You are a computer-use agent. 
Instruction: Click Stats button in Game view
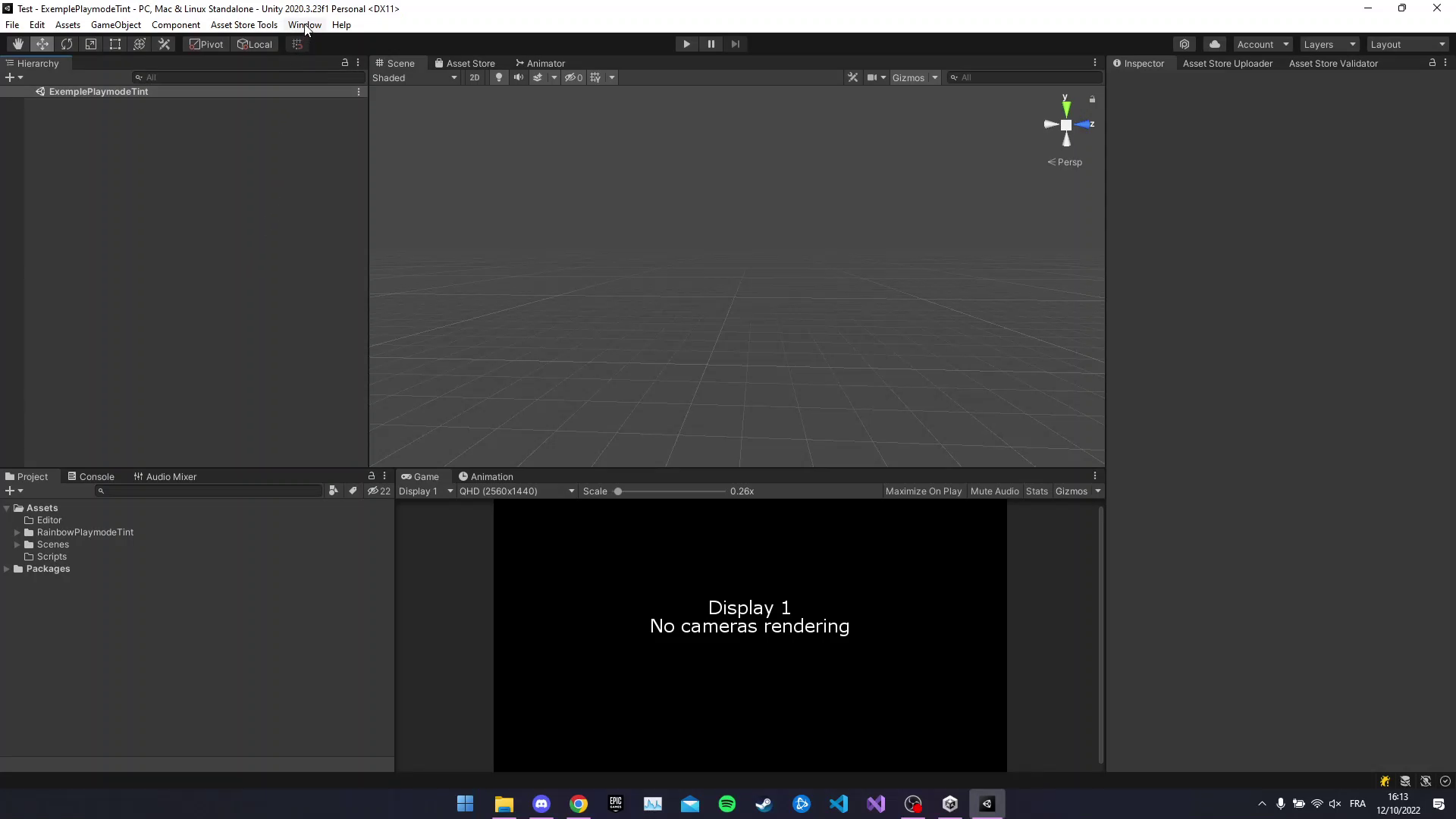pyautogui.click(x=1037, y=491)
